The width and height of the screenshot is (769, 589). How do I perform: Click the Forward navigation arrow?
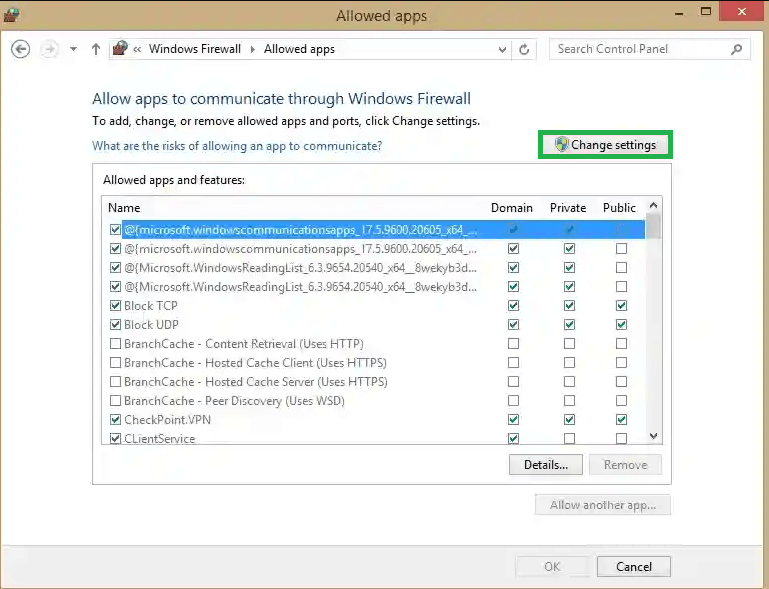(49, 49)
